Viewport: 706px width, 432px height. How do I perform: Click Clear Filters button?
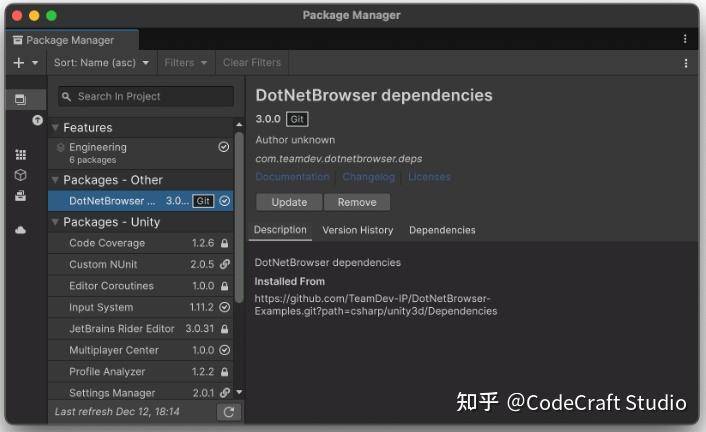252,63
